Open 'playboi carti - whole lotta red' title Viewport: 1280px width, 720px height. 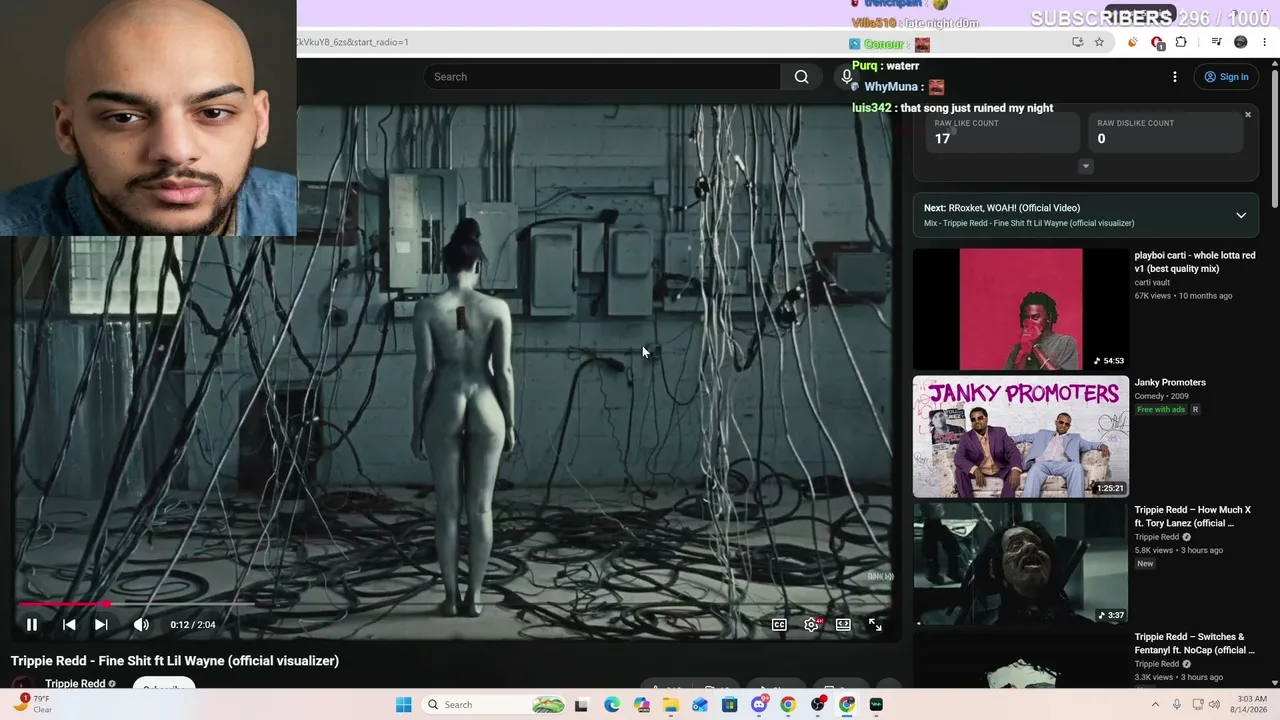coord(1194,262)
